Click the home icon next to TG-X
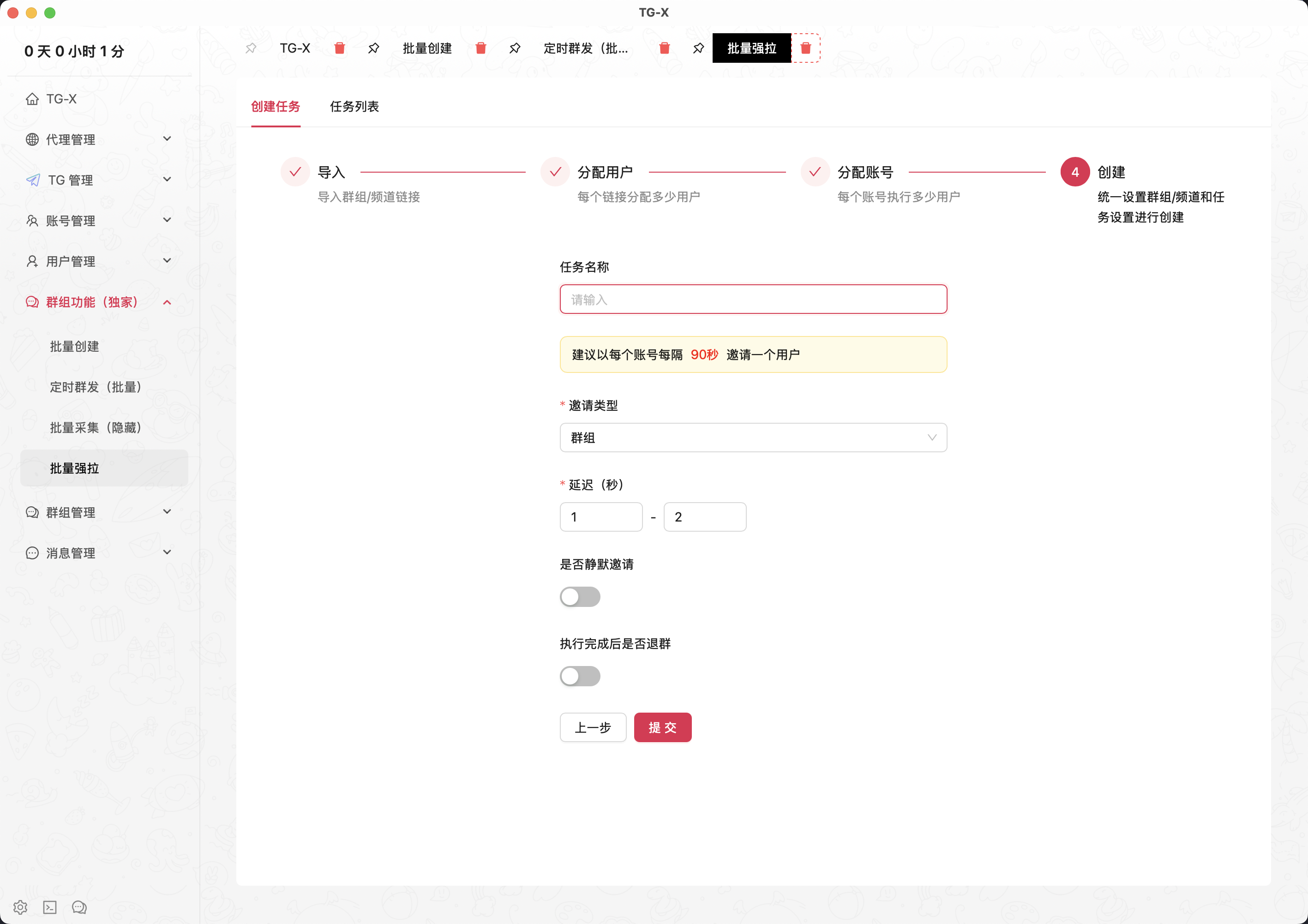This screenshot has width=1308, height=924. point(32,99)
